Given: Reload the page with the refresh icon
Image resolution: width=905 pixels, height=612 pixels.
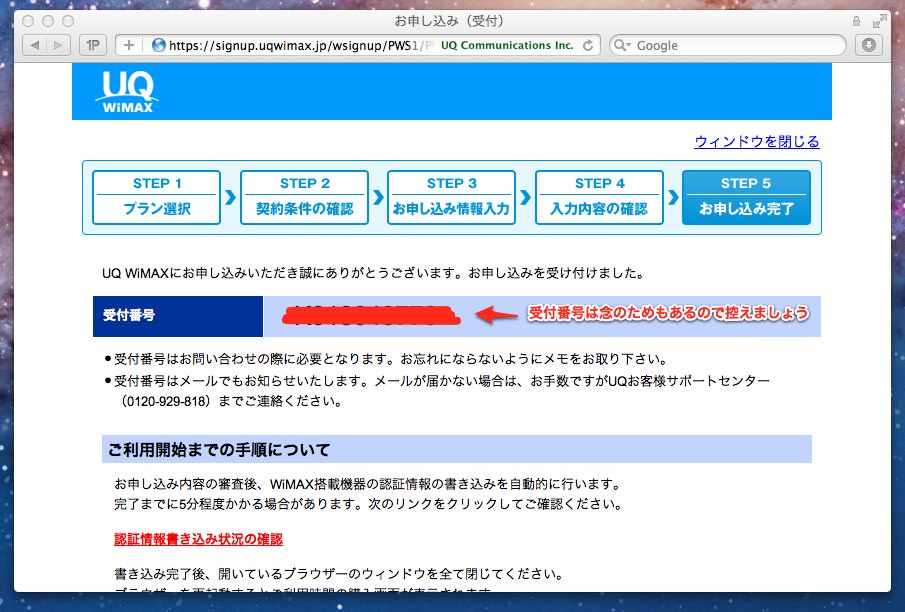Looking at the screenshot, I should coord(588,45).
